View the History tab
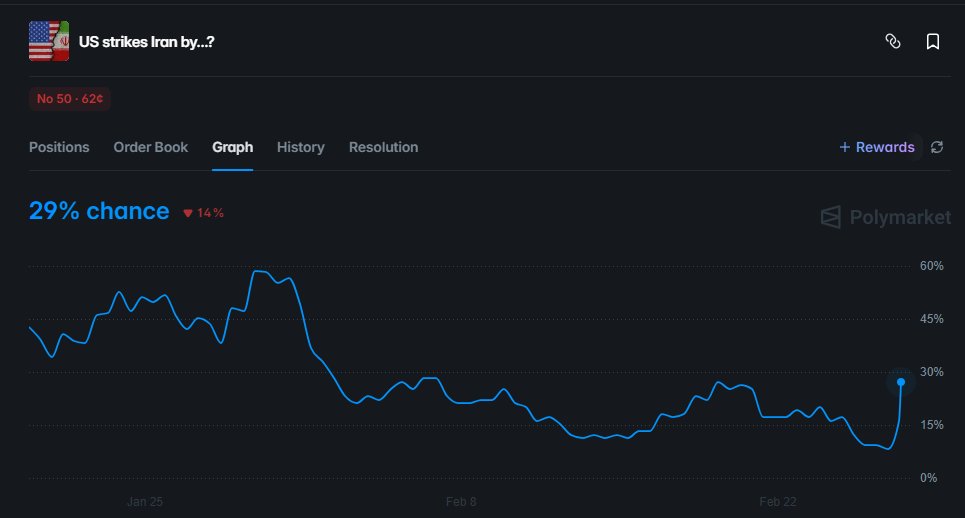Viewport: 965px width, 518px height. tap(300, 147)
